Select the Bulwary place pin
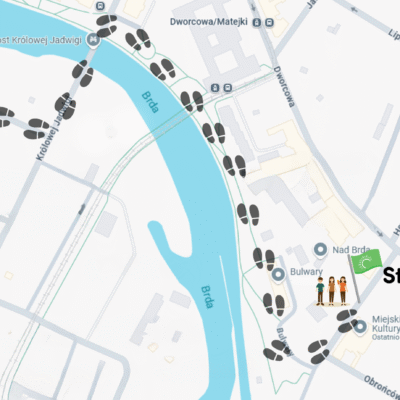The height and width of the screenshot is (400, 400). (278, 275)
